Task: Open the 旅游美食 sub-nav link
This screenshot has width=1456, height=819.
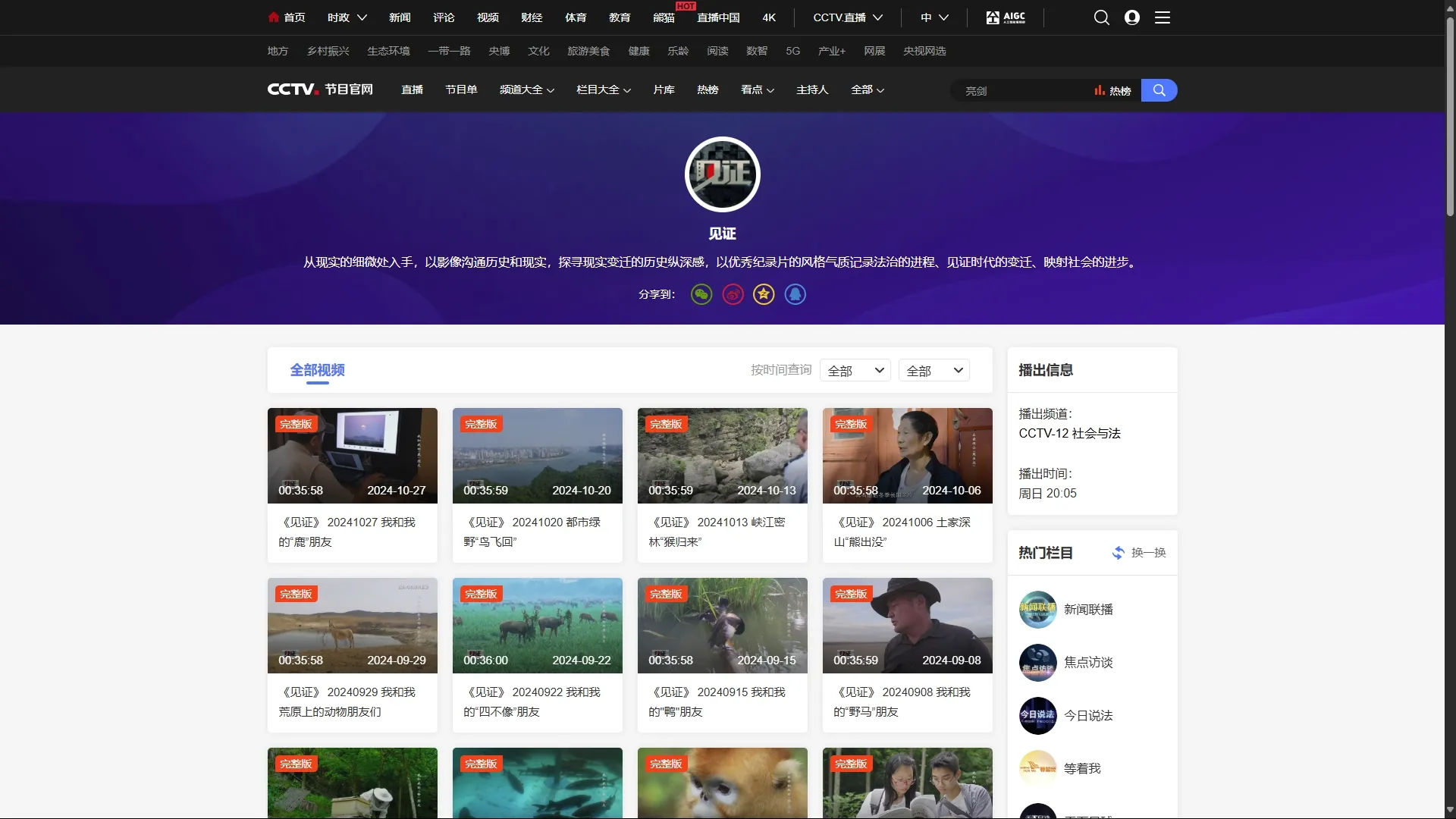Action: point(588,51)
